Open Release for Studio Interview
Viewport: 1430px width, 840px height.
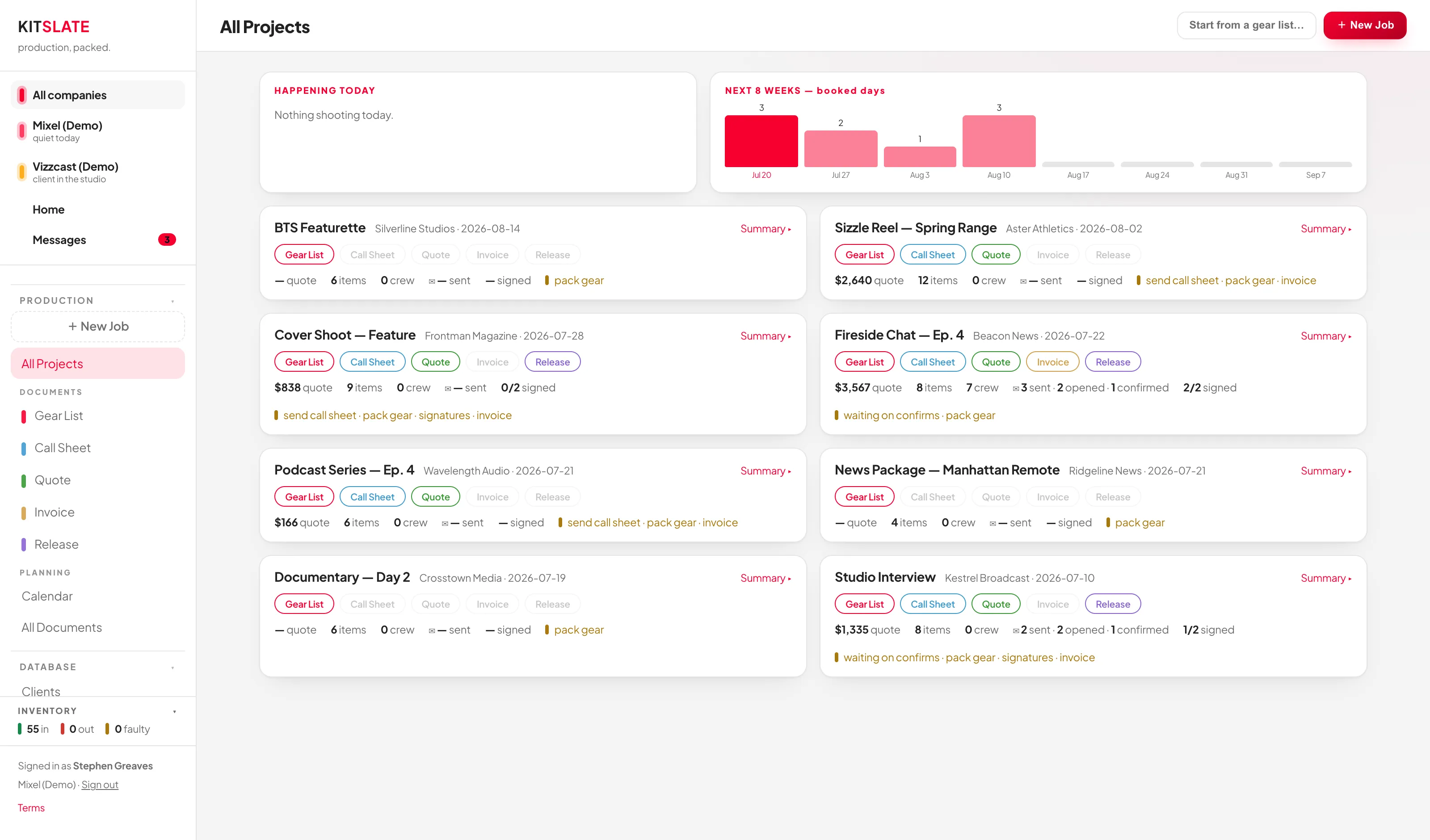pyautogui.click(x=1113, y=605)
